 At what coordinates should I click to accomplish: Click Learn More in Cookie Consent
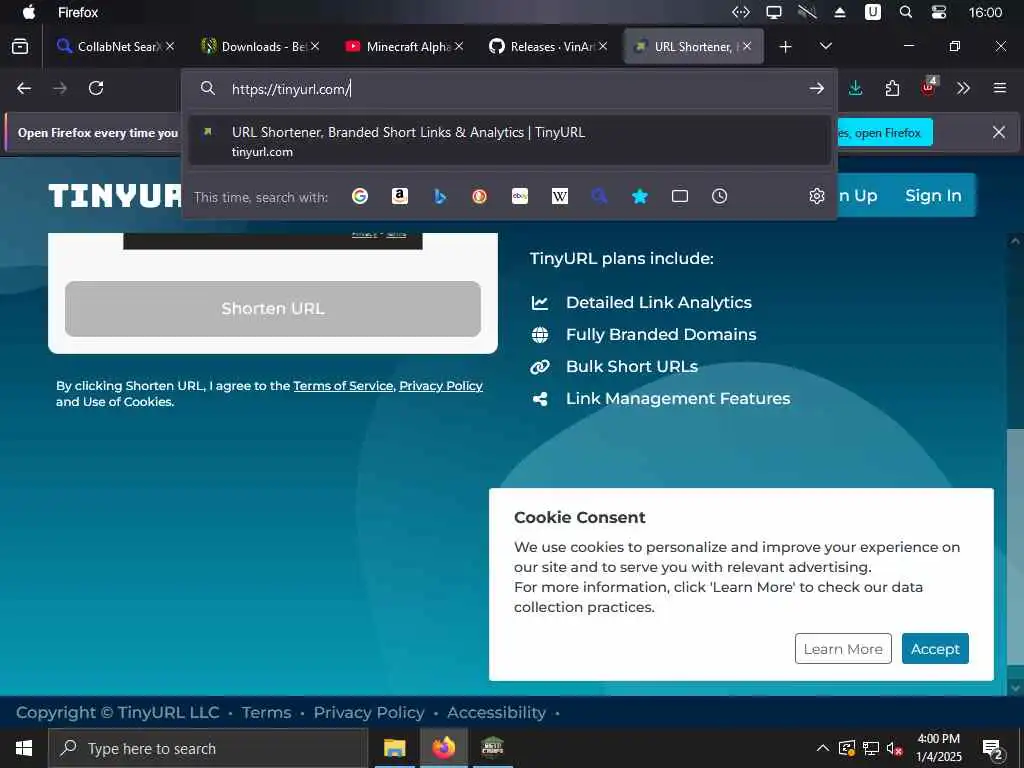[843, 648]
